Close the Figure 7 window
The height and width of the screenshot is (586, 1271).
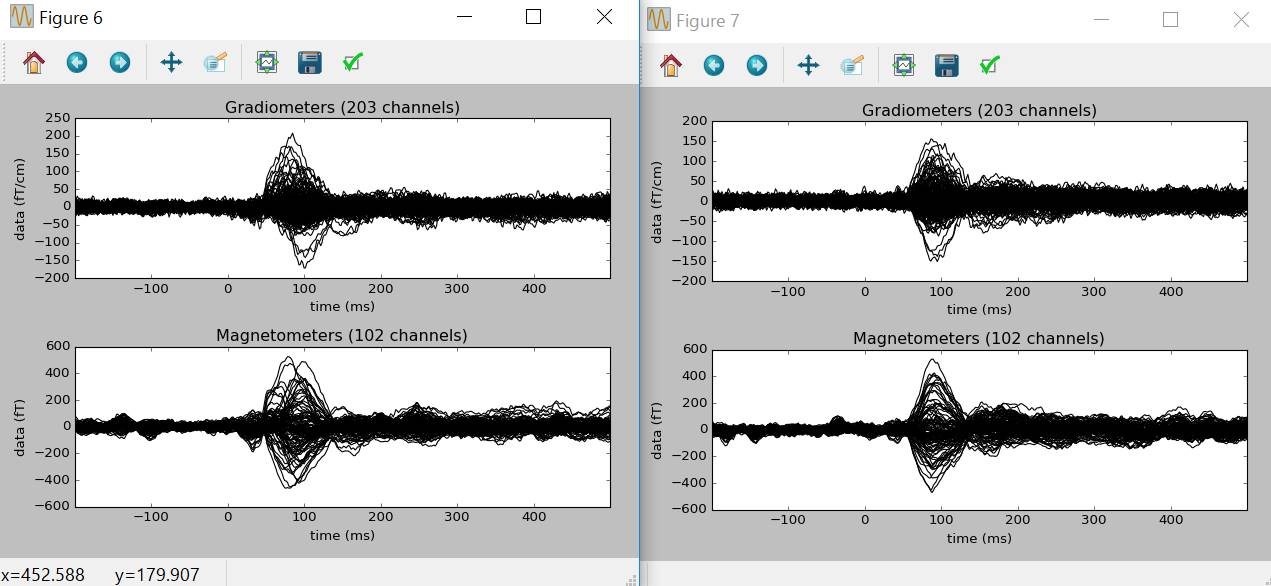[1241, 19]
